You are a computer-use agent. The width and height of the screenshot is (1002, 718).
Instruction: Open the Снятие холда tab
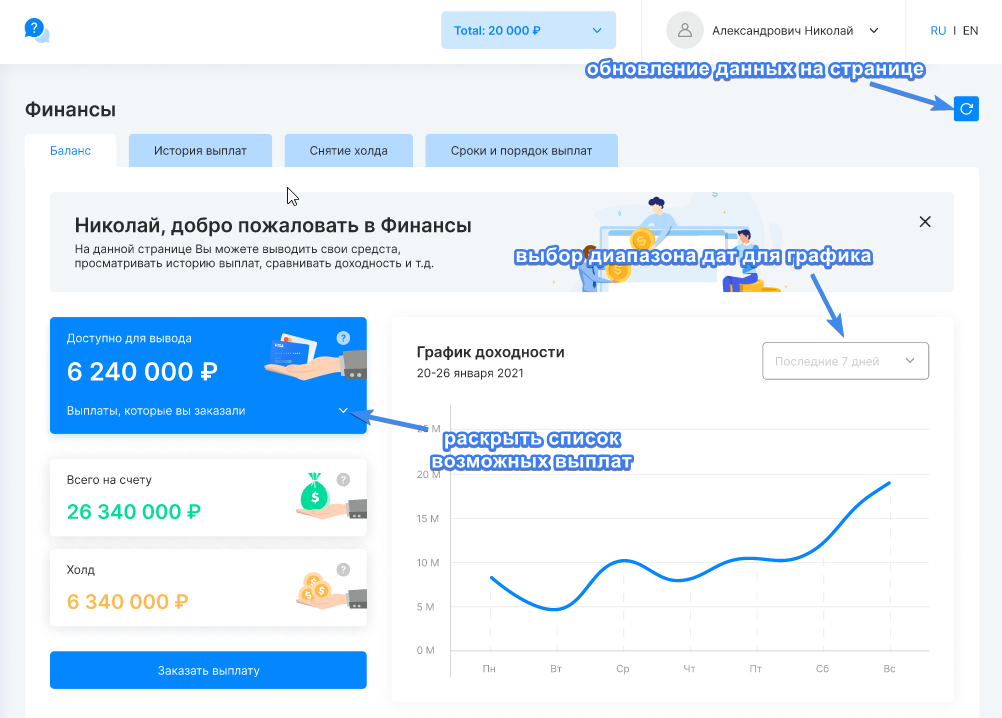point(349,151)
